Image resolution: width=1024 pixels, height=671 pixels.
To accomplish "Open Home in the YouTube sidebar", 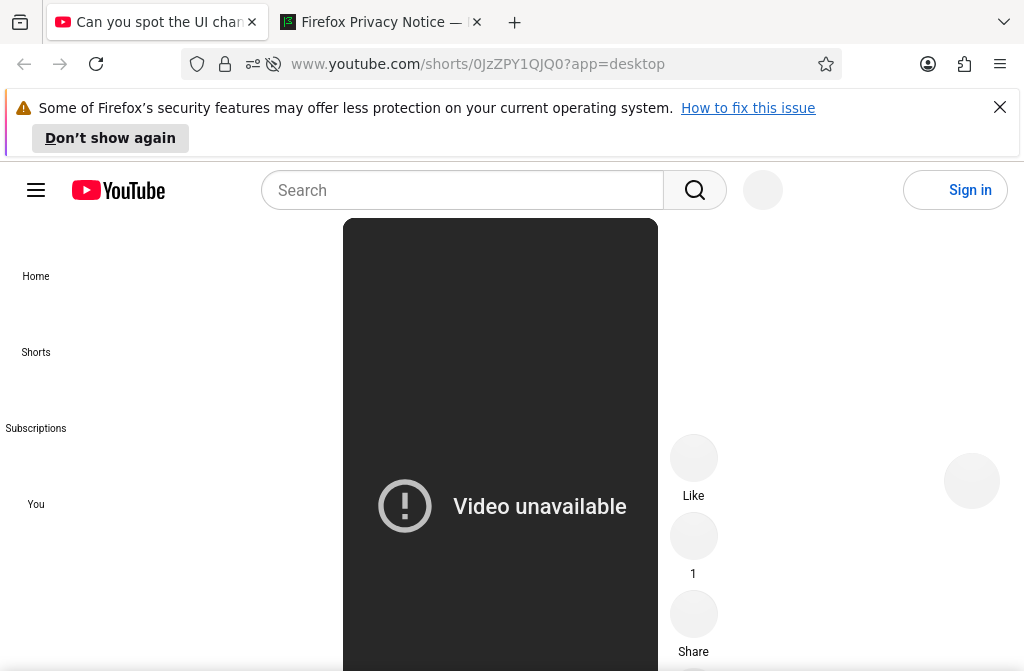I will click(x=36, y=276).
